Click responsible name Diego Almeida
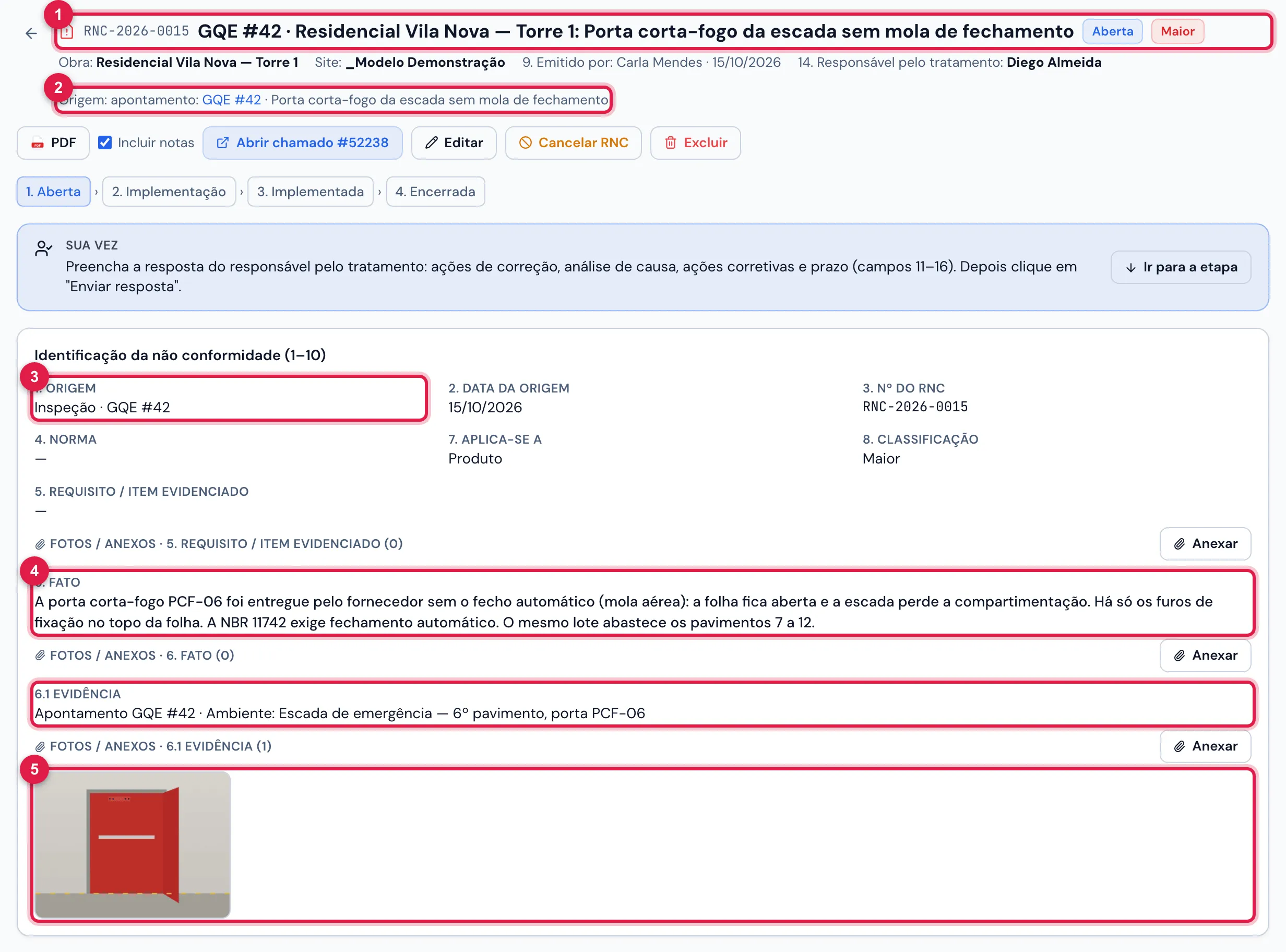The height and width of the screenshot is (952, 1286). point(1054,62)
